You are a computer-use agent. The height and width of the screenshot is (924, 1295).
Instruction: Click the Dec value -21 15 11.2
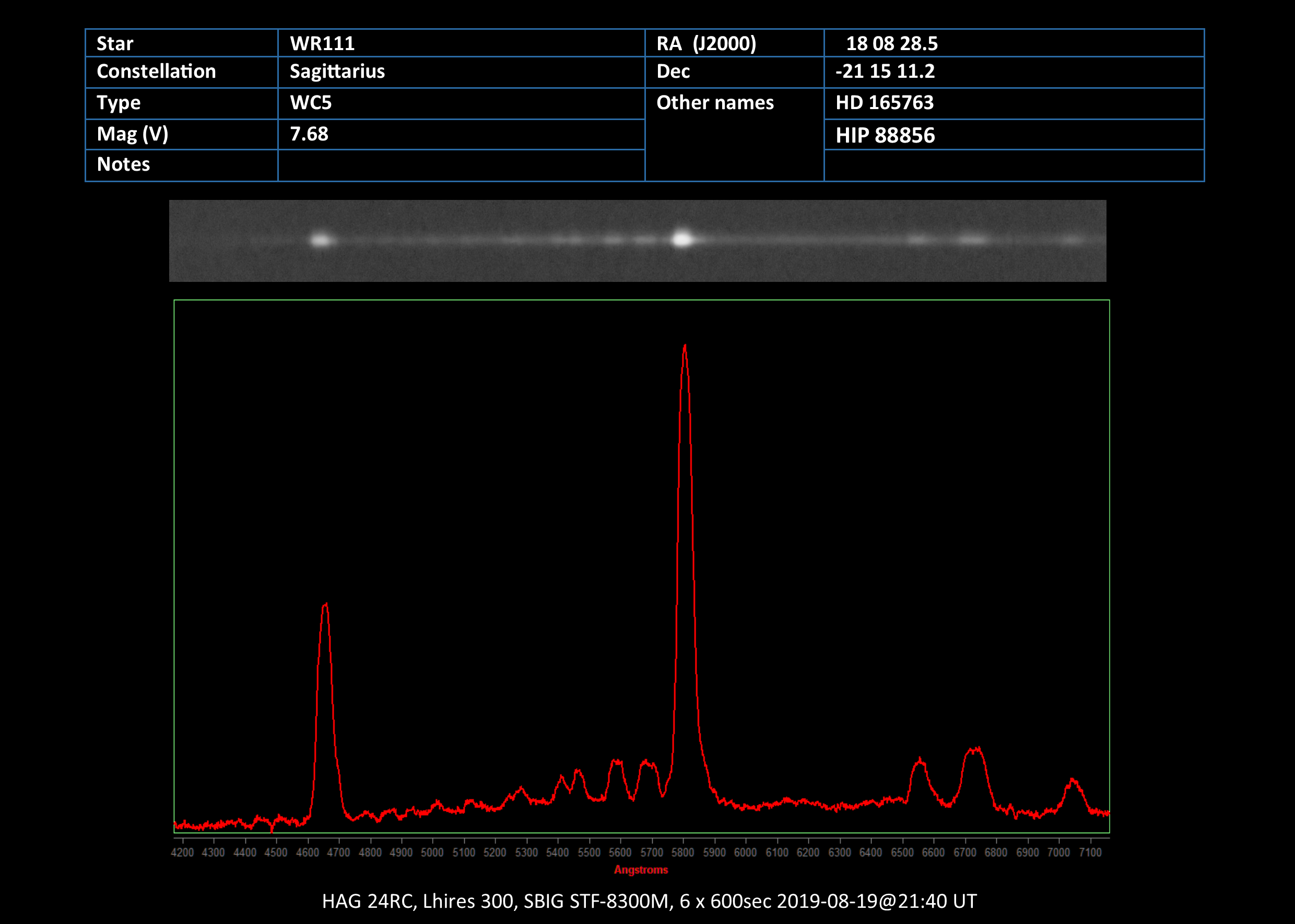[885, 72]
